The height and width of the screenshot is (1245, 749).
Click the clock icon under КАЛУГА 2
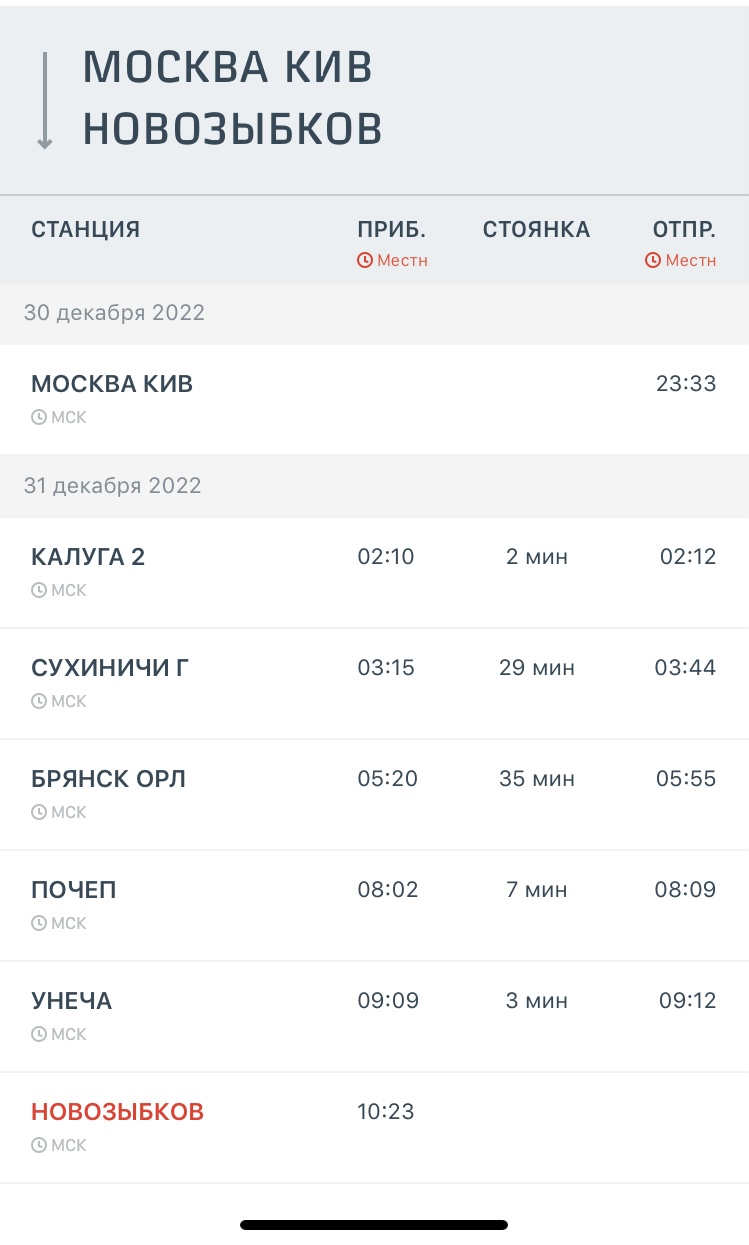tap(39, 590)
